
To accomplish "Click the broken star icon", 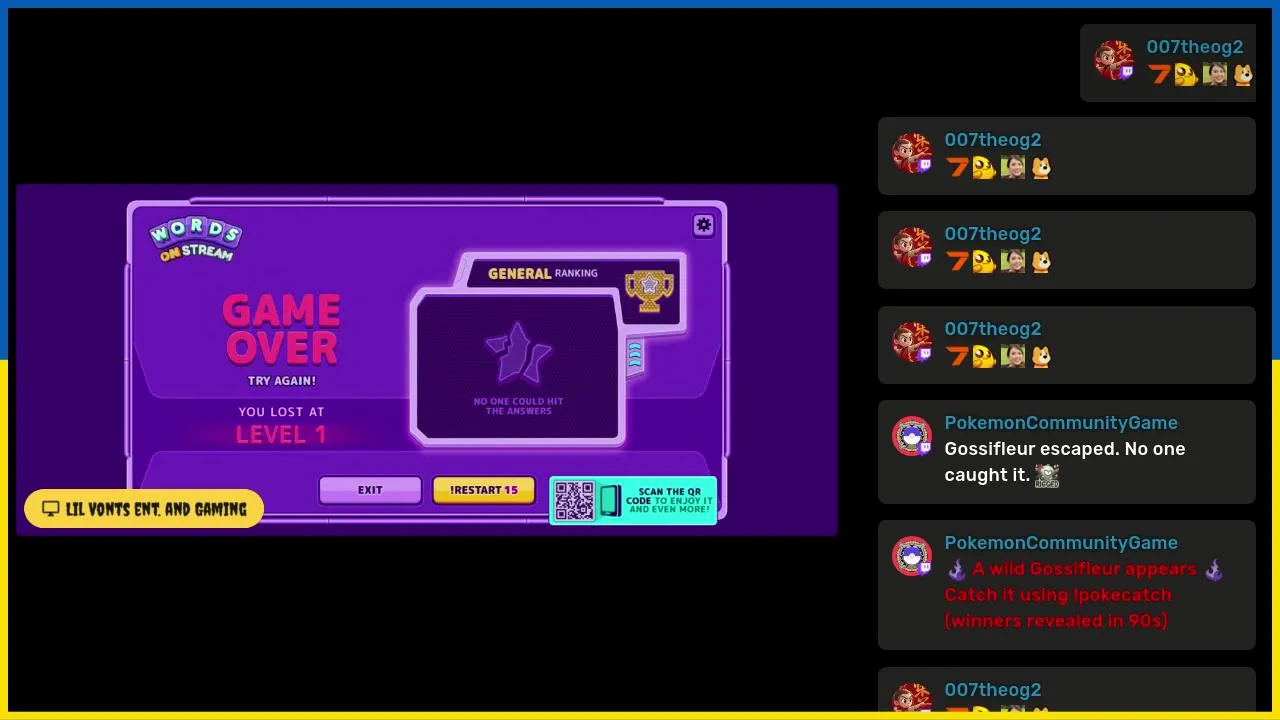I will point(518,353).
